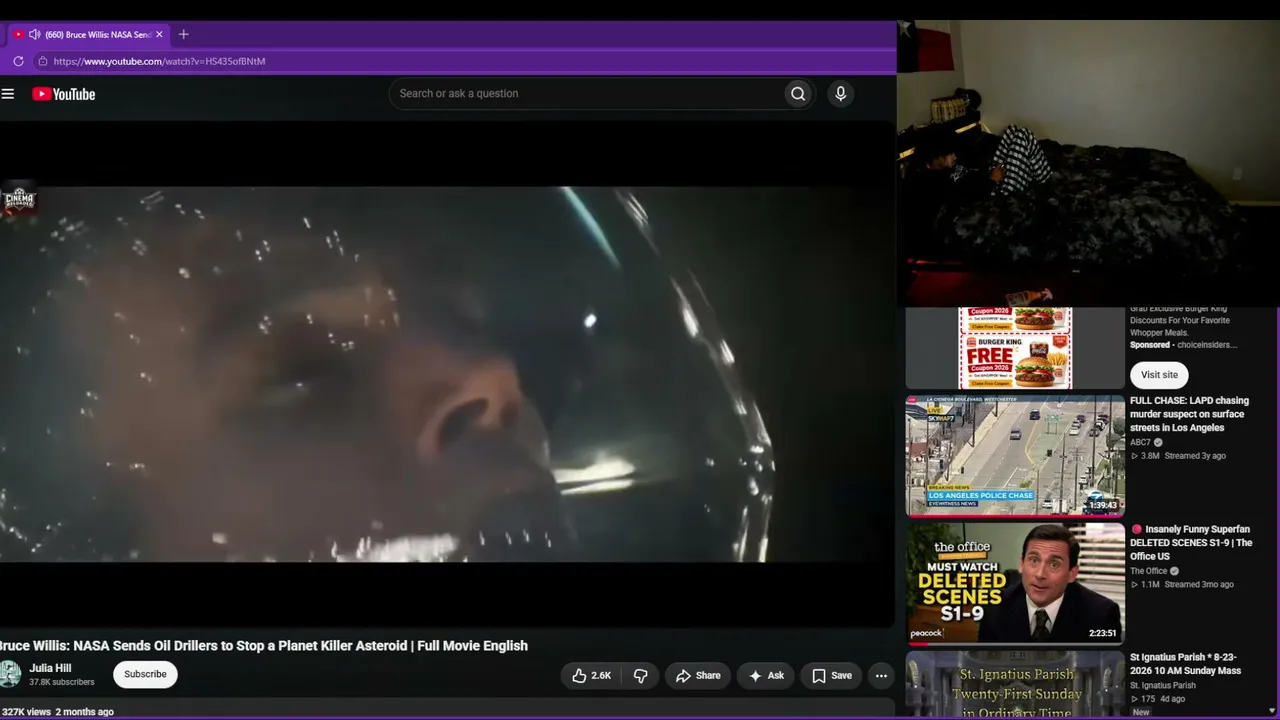The image size is (1280, 720).
Task: Click the 'Sponsored · choiceinsiders' label
Action: click(1183, 345)
